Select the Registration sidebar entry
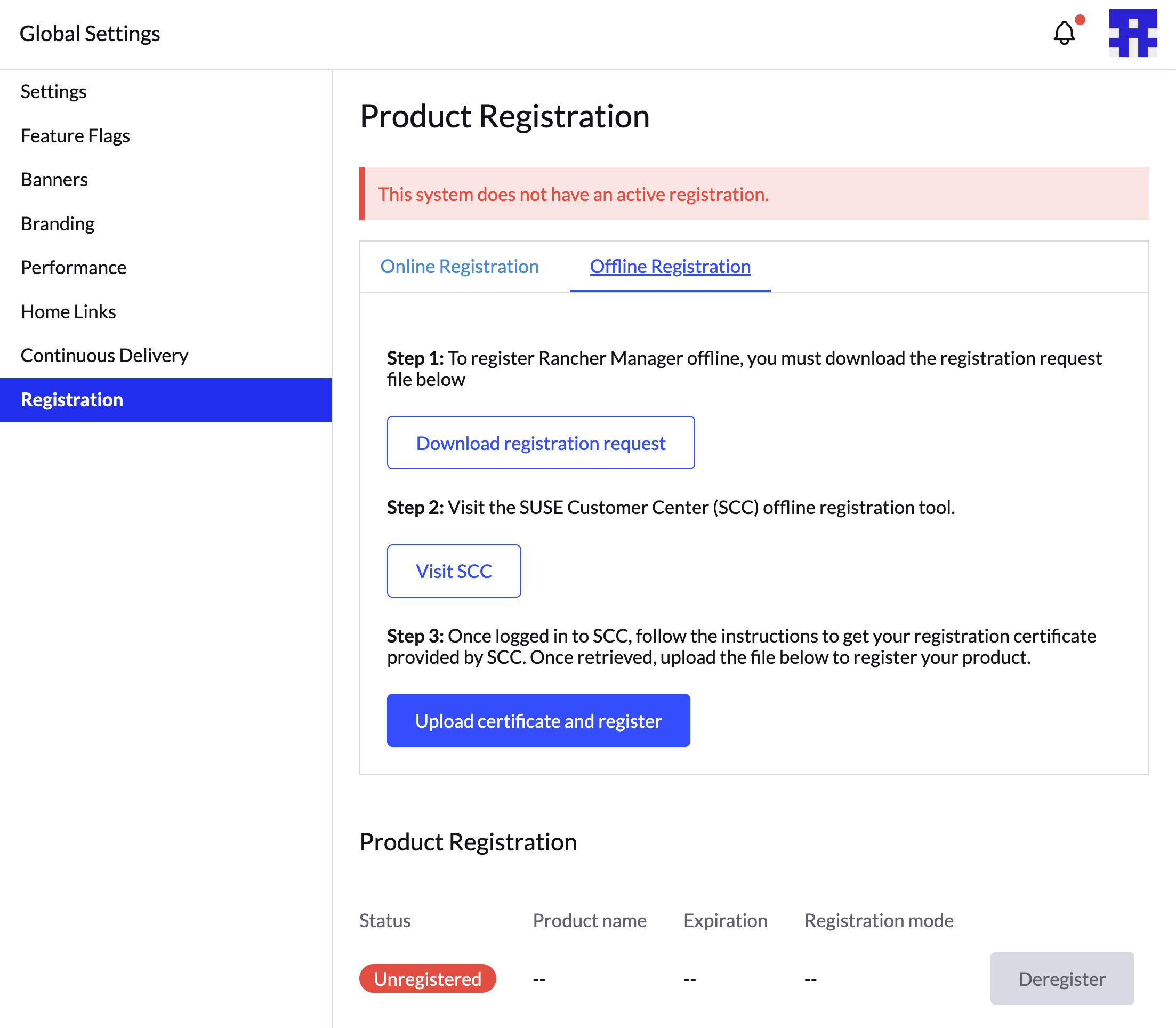 pyautogui.click(x=71, y=400)
